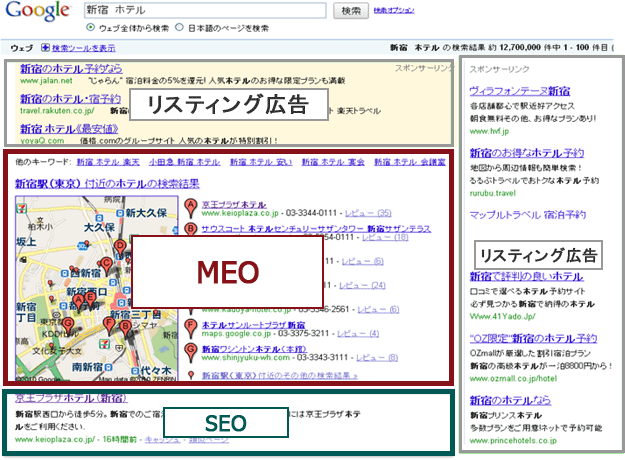Click related keyword 新宿 ホテル 安い
Screen dimensions: 625x460
click(261, 162)
